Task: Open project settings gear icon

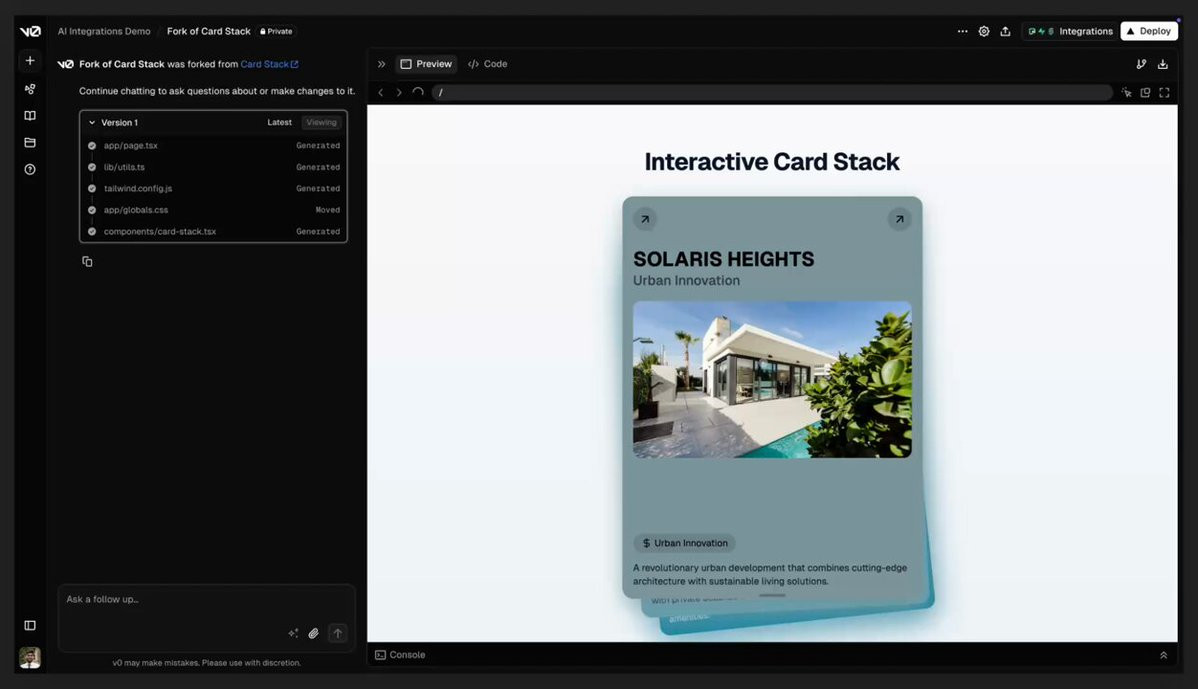Action: (x=984, y=31)
